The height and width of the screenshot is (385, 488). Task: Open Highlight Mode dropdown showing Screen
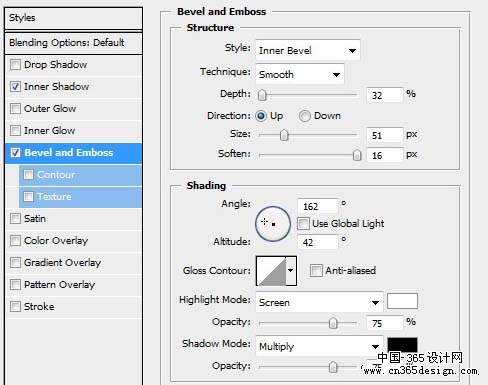319,302
